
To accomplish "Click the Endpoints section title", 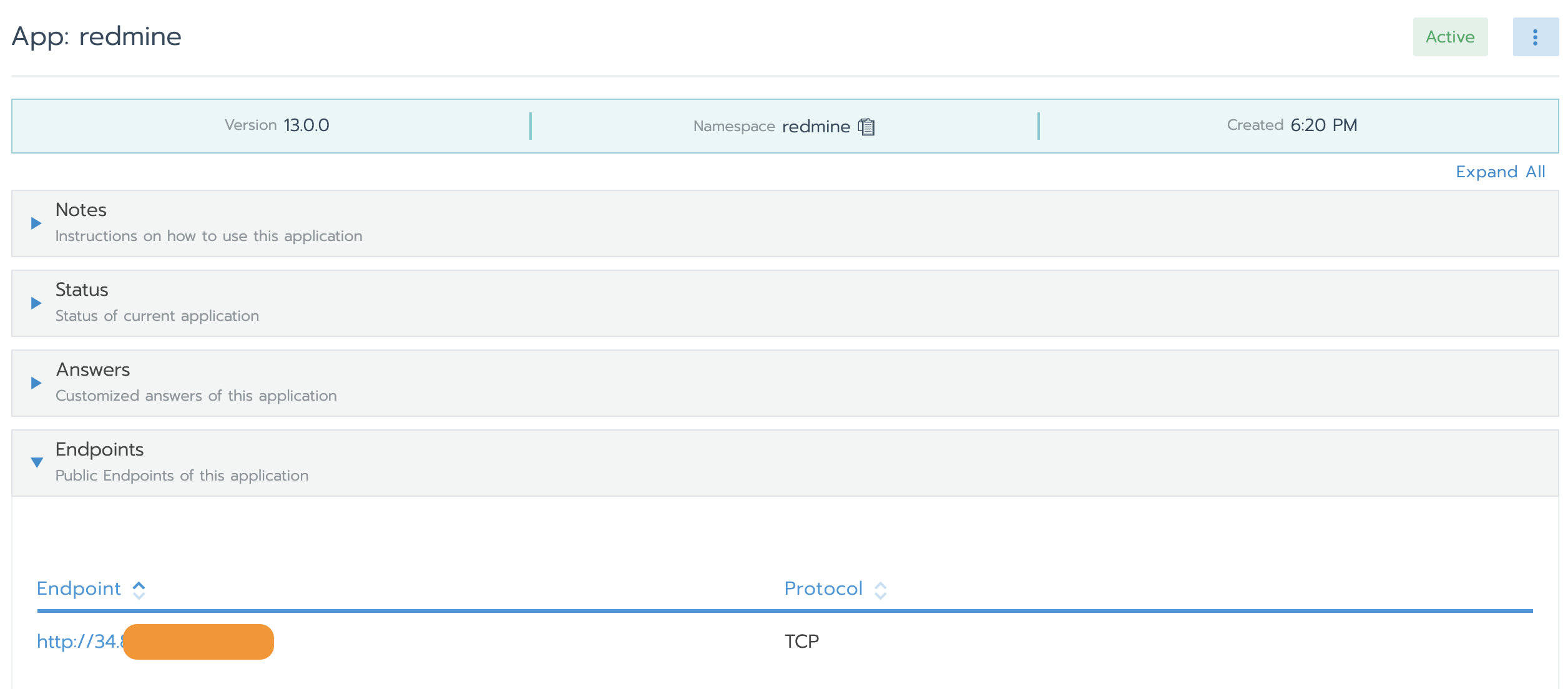I will click(99, 449).
